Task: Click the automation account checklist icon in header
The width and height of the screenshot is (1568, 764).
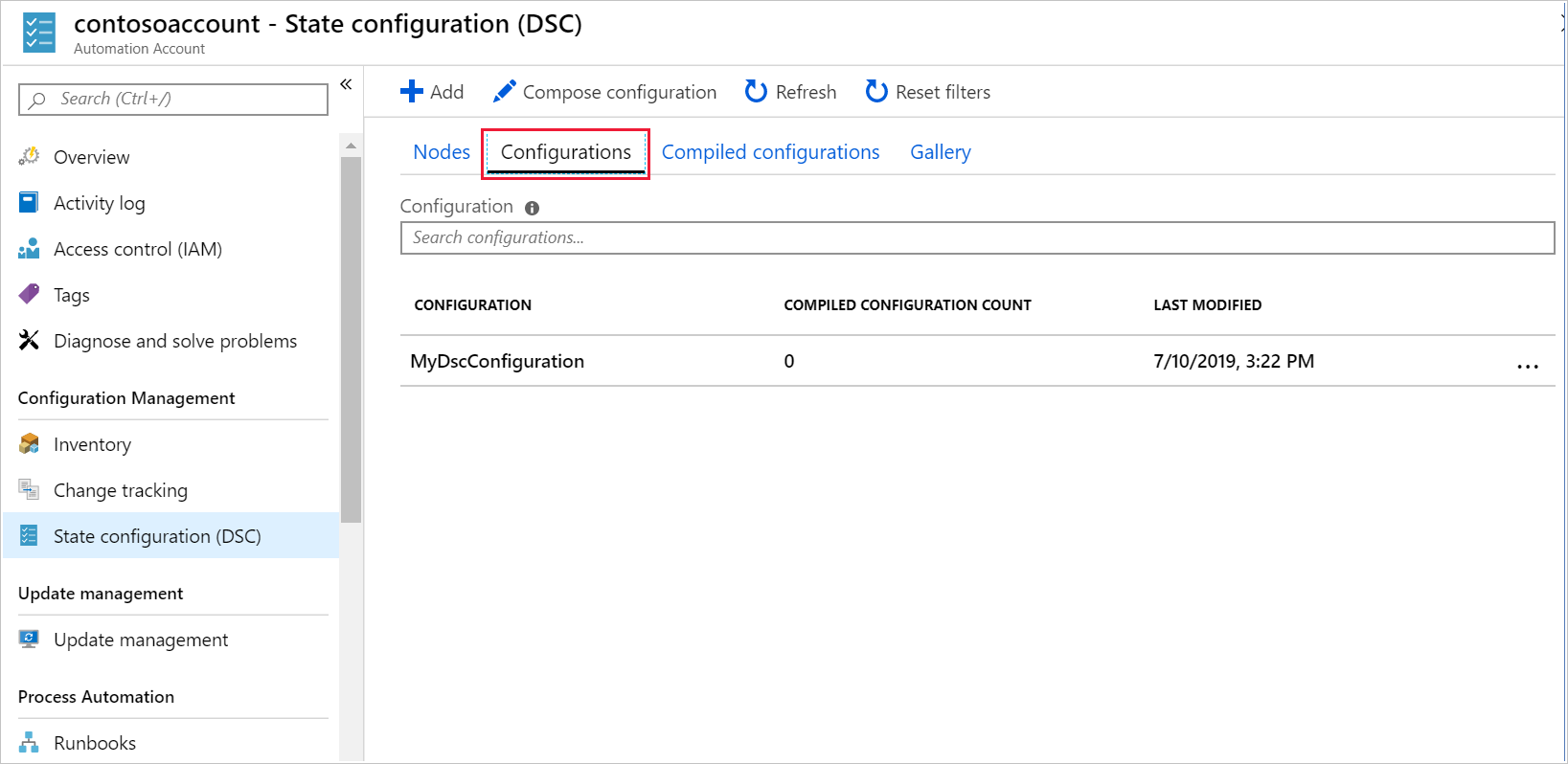Action: (39, 32)
